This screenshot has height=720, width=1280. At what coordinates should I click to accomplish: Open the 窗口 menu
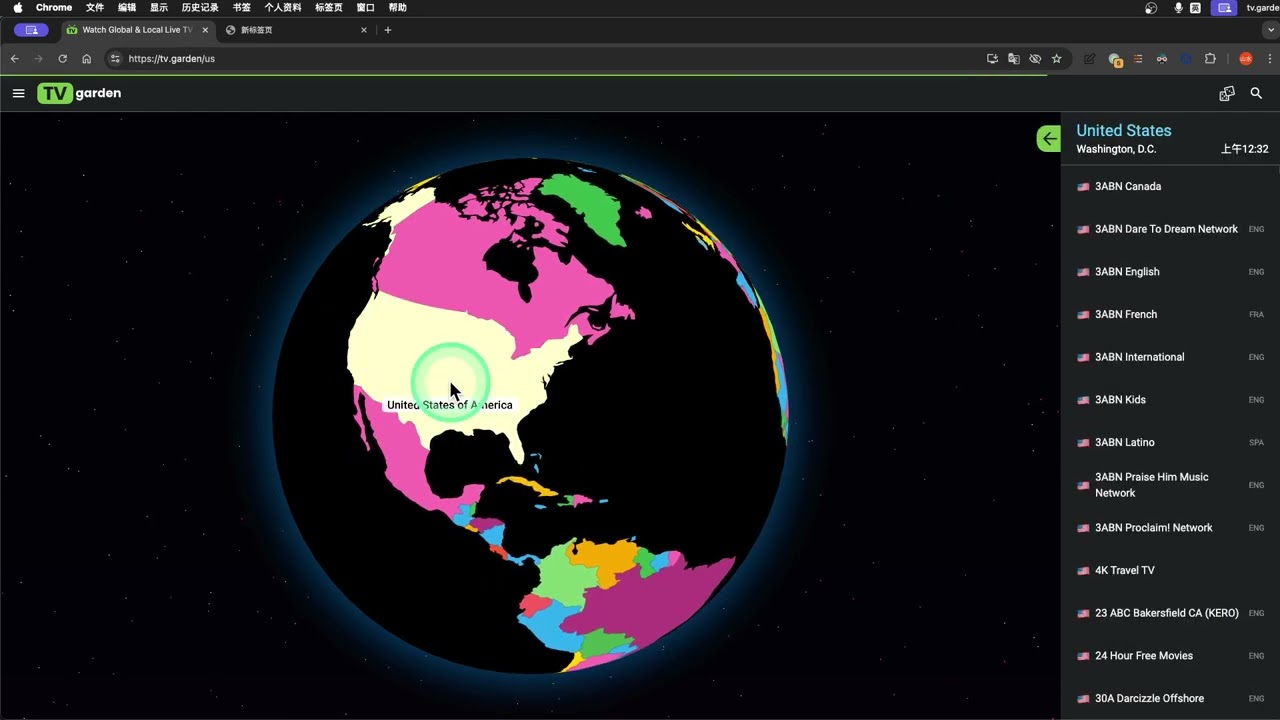coord(366,7)
